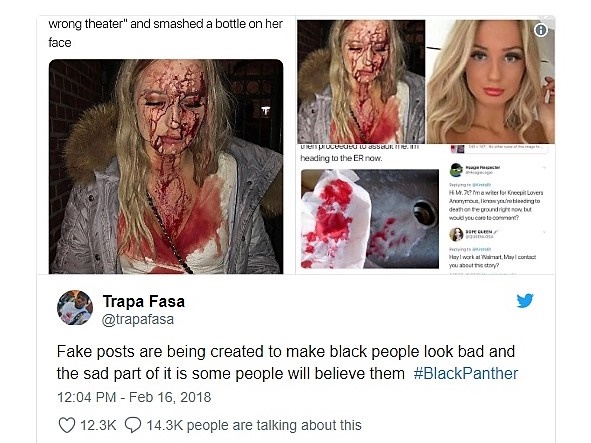
Task: Click the tweet body text
Action: coord(287,362)
